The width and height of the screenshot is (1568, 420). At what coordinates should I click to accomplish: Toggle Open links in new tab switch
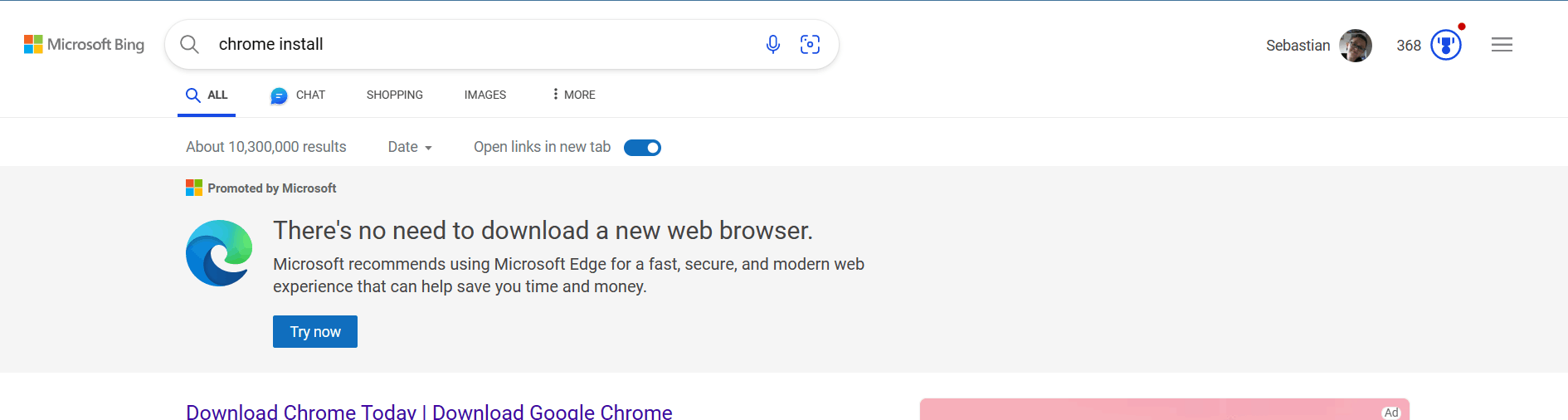642,148
